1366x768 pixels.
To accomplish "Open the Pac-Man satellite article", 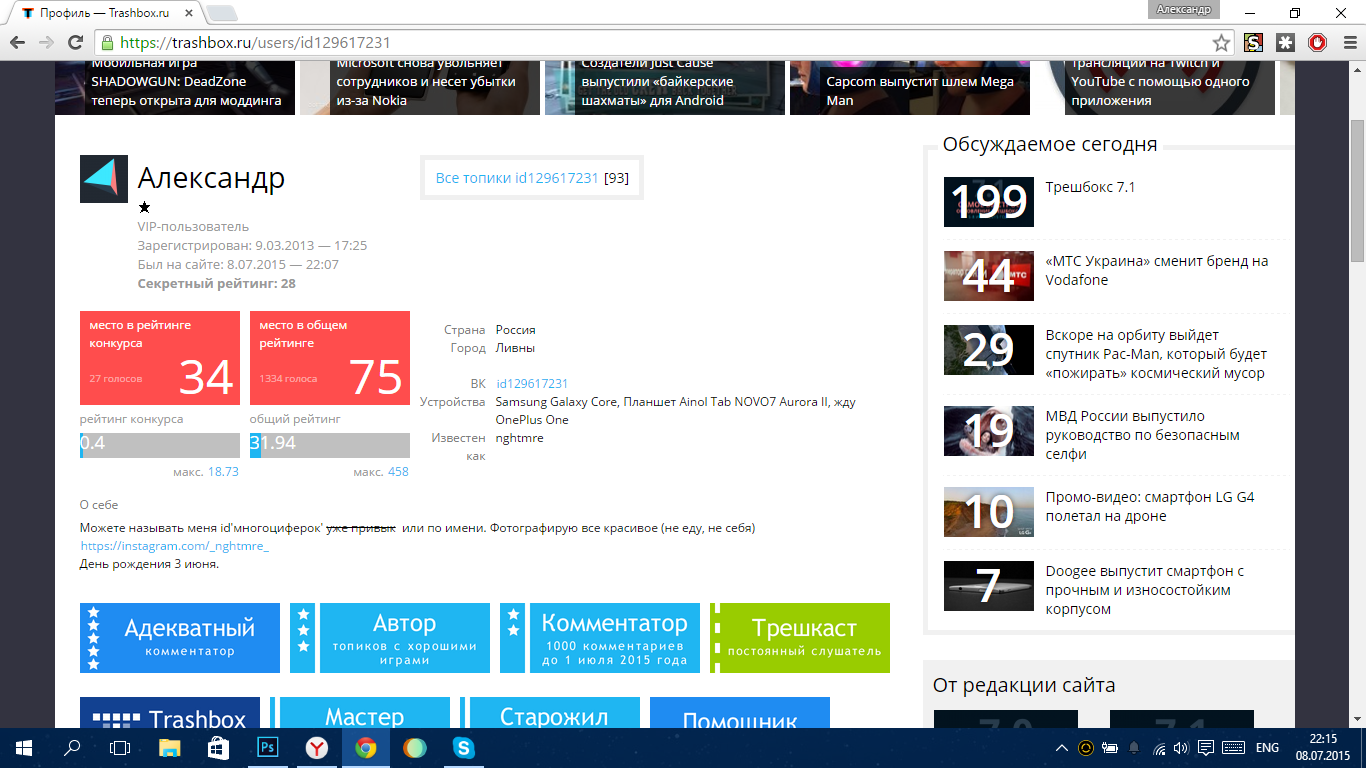I will pyautogui.click(x=1157, y=354).
